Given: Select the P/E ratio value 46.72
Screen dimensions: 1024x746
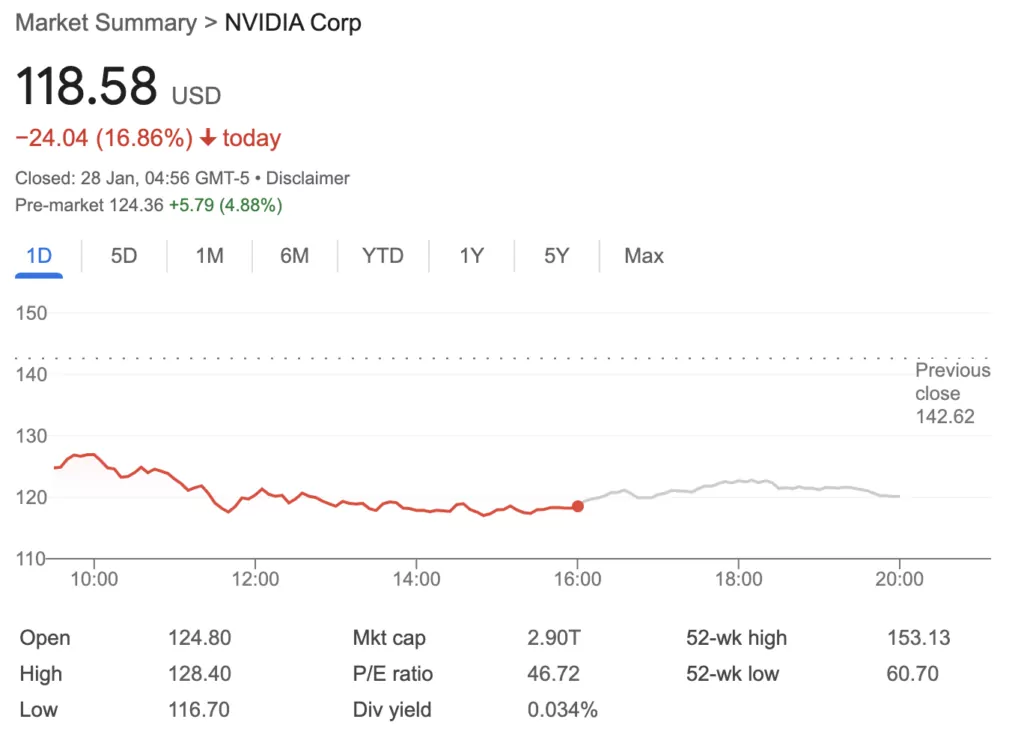Looking at the screenshot, I should (553, 674).
